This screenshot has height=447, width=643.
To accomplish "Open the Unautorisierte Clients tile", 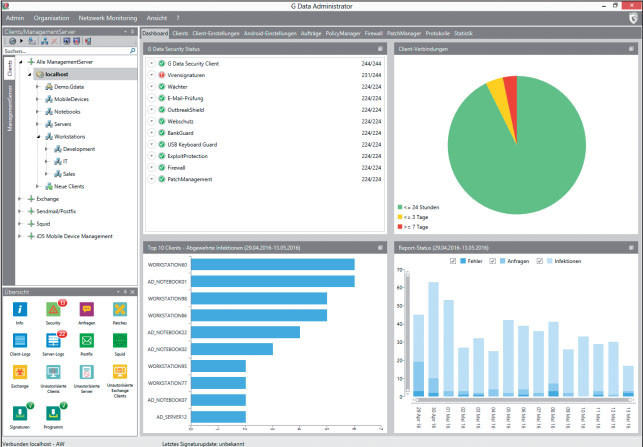I will (x=53, y=372).
